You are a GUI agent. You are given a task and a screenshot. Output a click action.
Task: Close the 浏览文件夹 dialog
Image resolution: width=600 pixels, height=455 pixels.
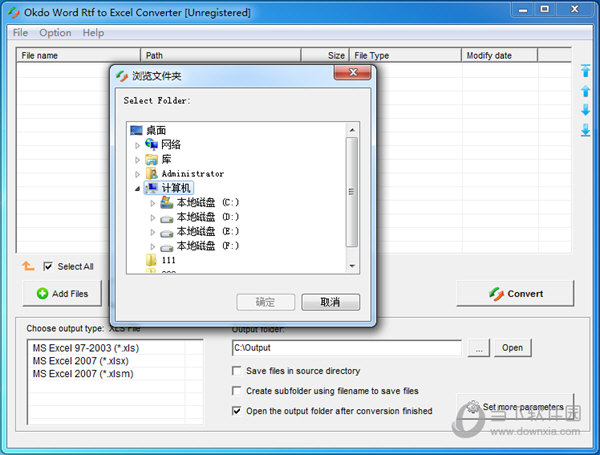352,72
